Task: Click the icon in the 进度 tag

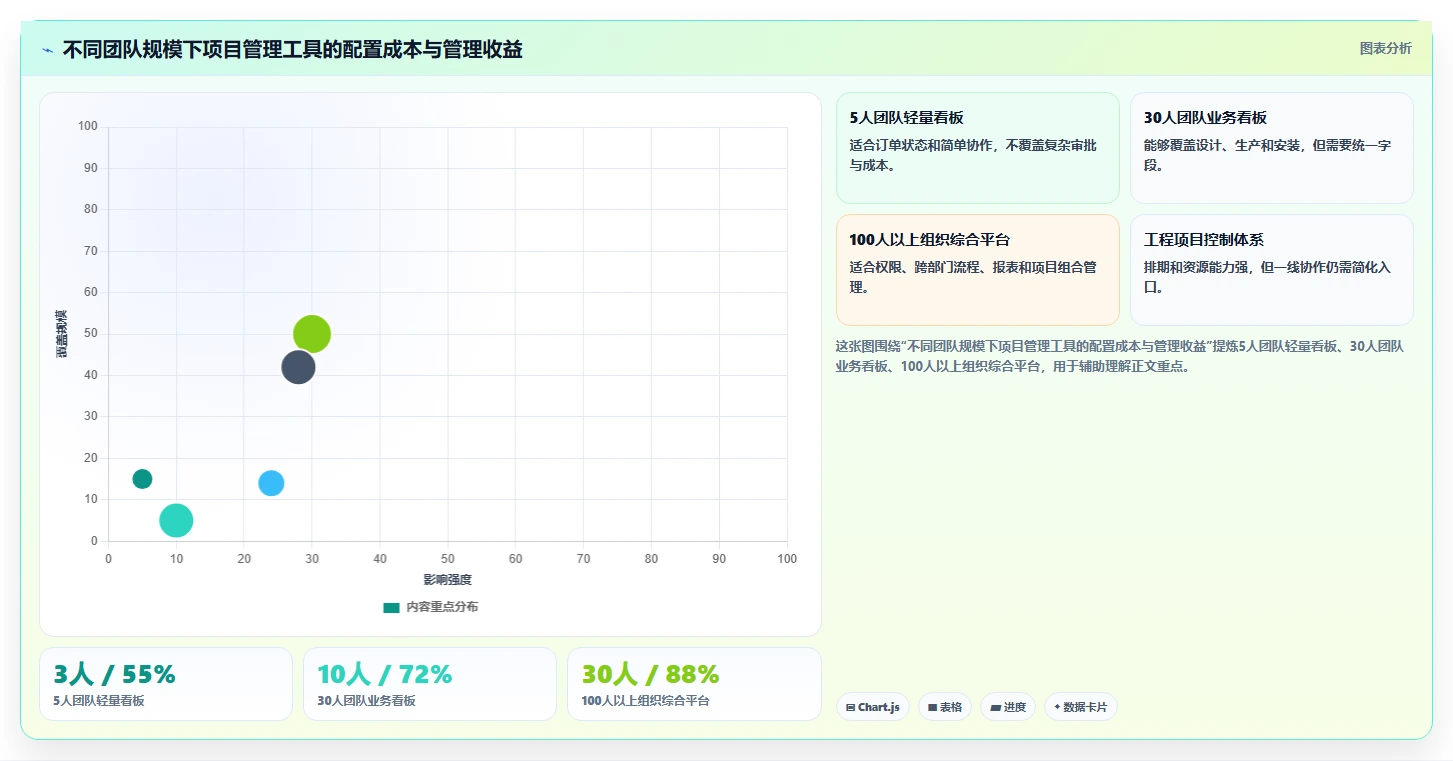Action: [x=995, y=707]
